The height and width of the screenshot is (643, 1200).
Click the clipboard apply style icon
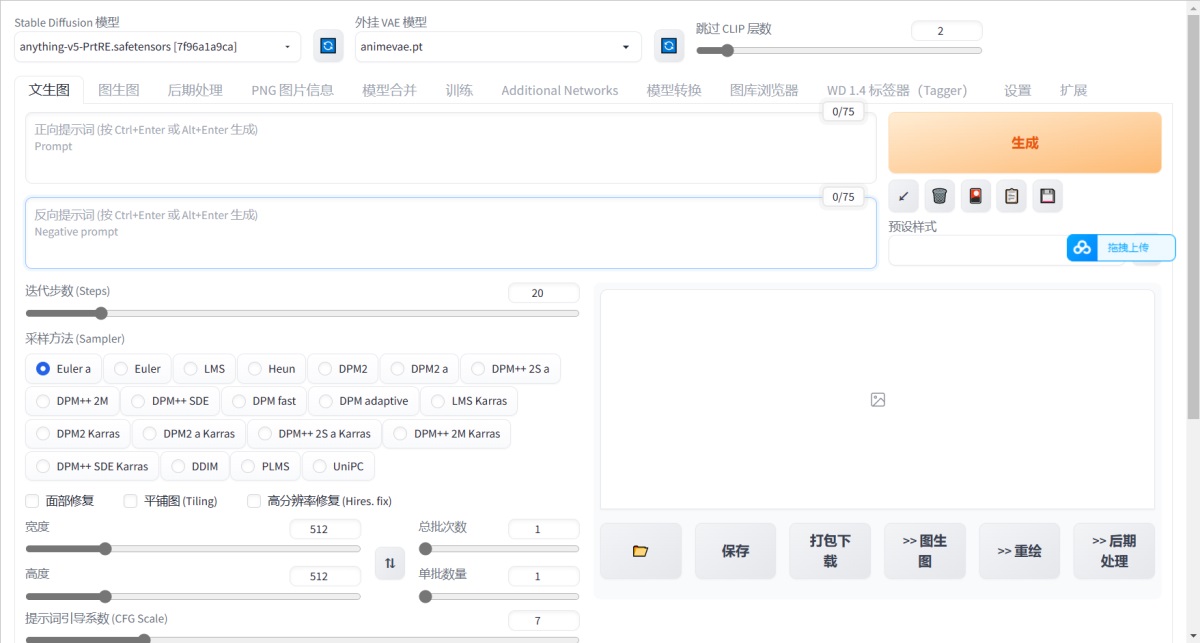[x=1011, y=196]
